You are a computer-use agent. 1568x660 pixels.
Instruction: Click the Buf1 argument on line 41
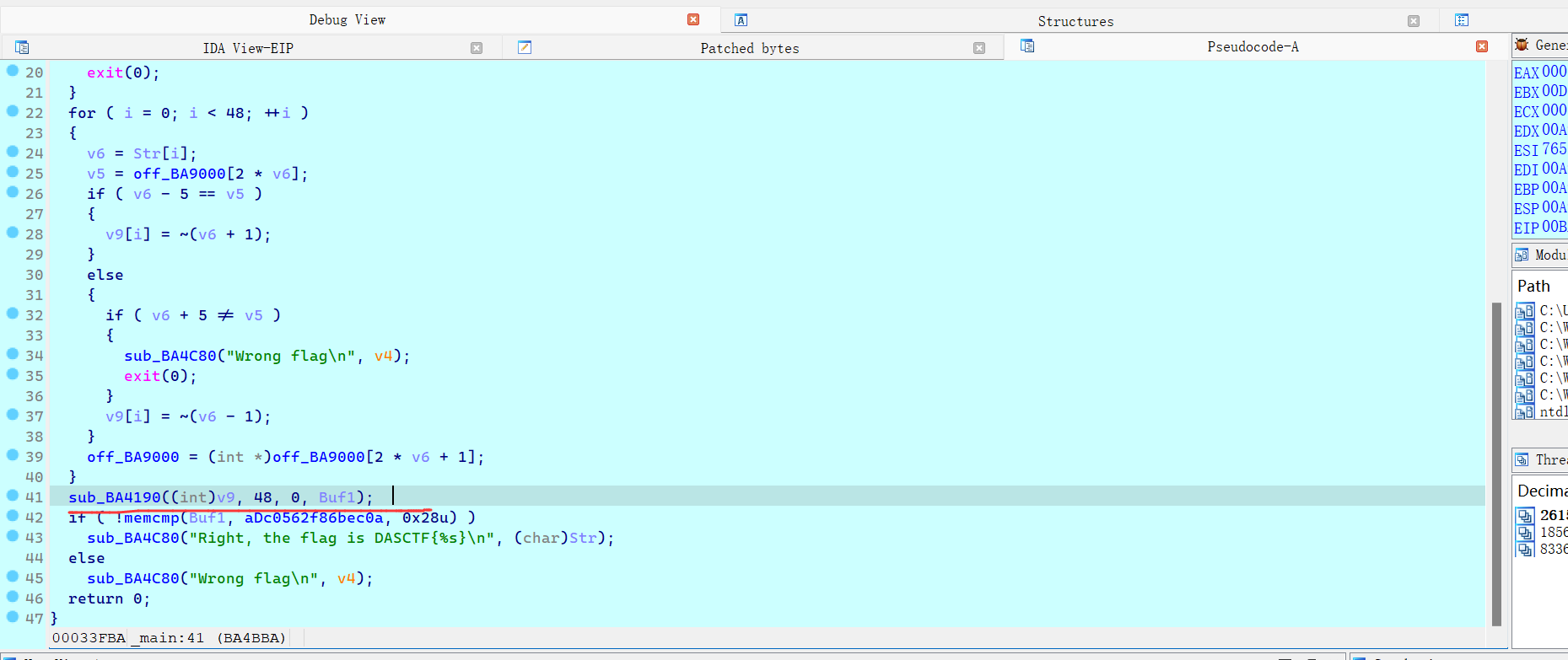click(337, 497)
